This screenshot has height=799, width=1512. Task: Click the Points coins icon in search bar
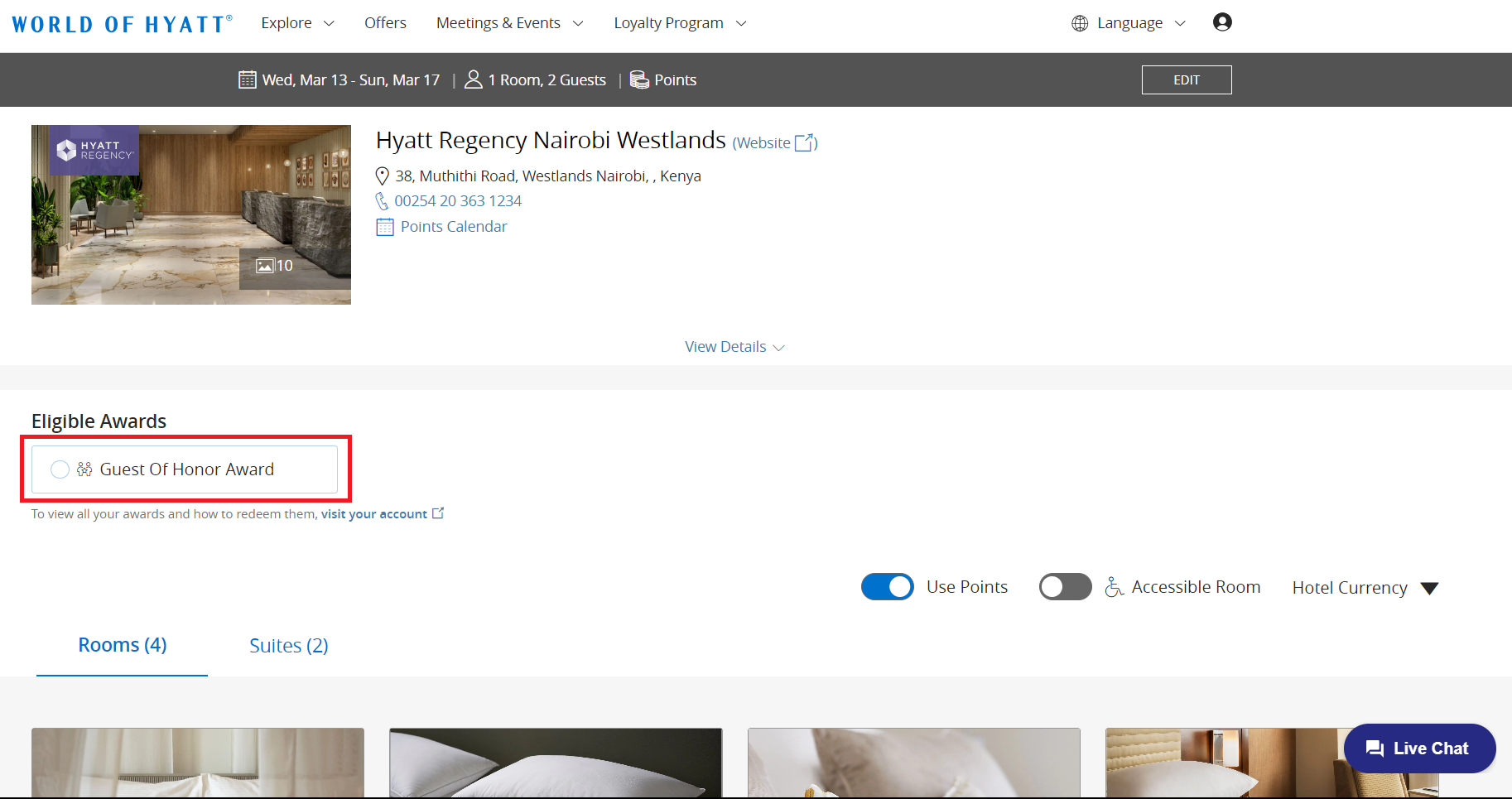click(639, 79)
